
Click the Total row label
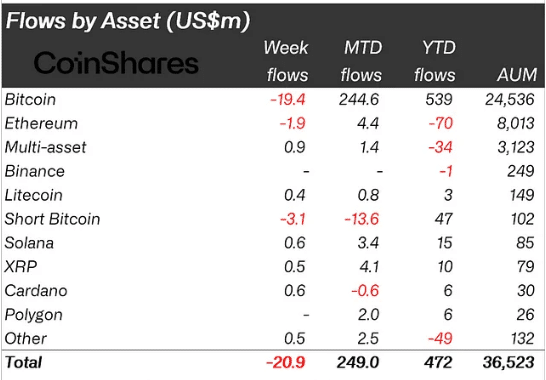point(24,362)
